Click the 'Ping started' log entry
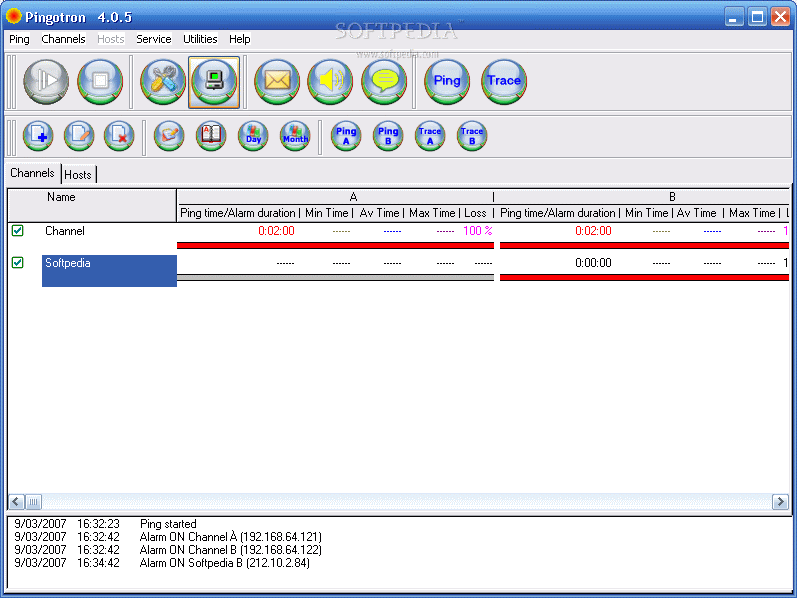 coord(168,524)
